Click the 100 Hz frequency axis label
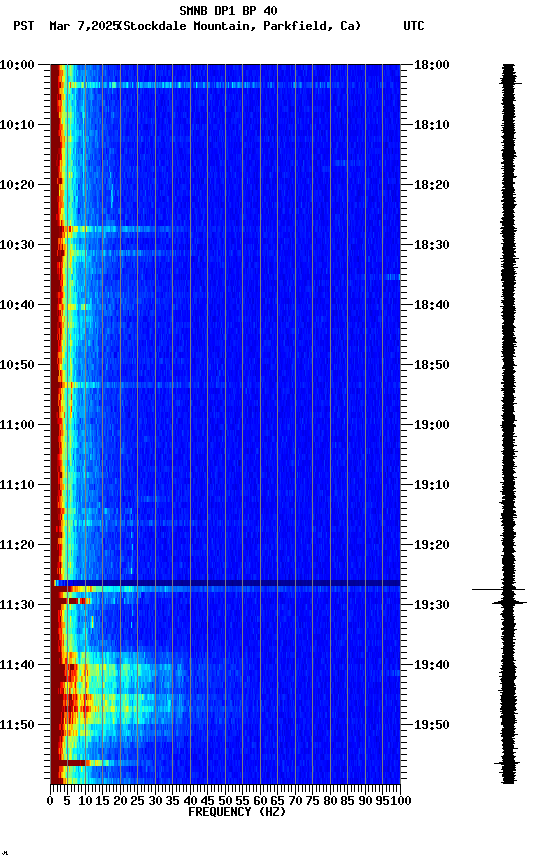 401,801
